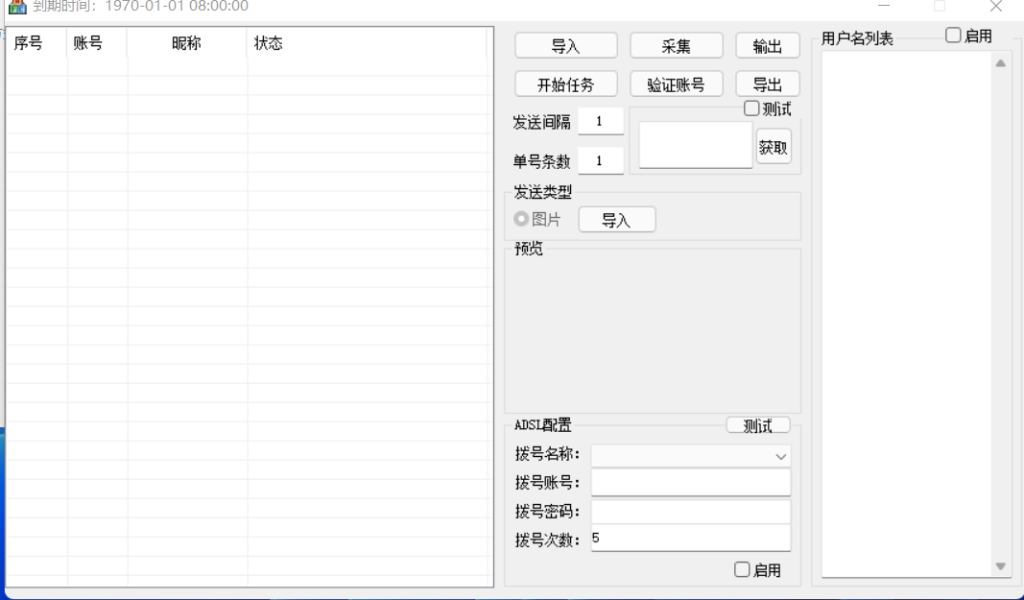This screenshot has height=600, width=1024.
Task: Enable the 启用 checkbox beside 用户名列表
Action: point(954,36)
